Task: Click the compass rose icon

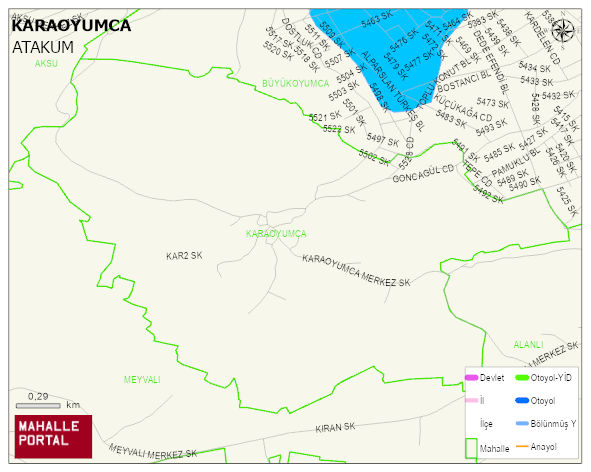Action: tap(562, 31)
